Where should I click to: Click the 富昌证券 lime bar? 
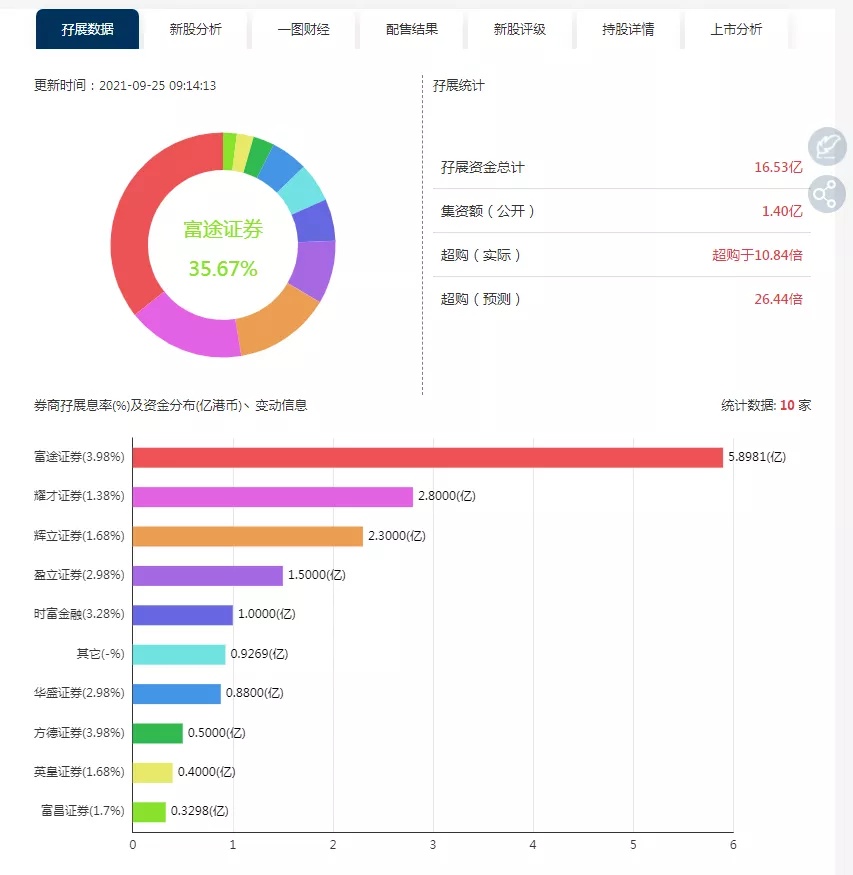pos(150,811)
